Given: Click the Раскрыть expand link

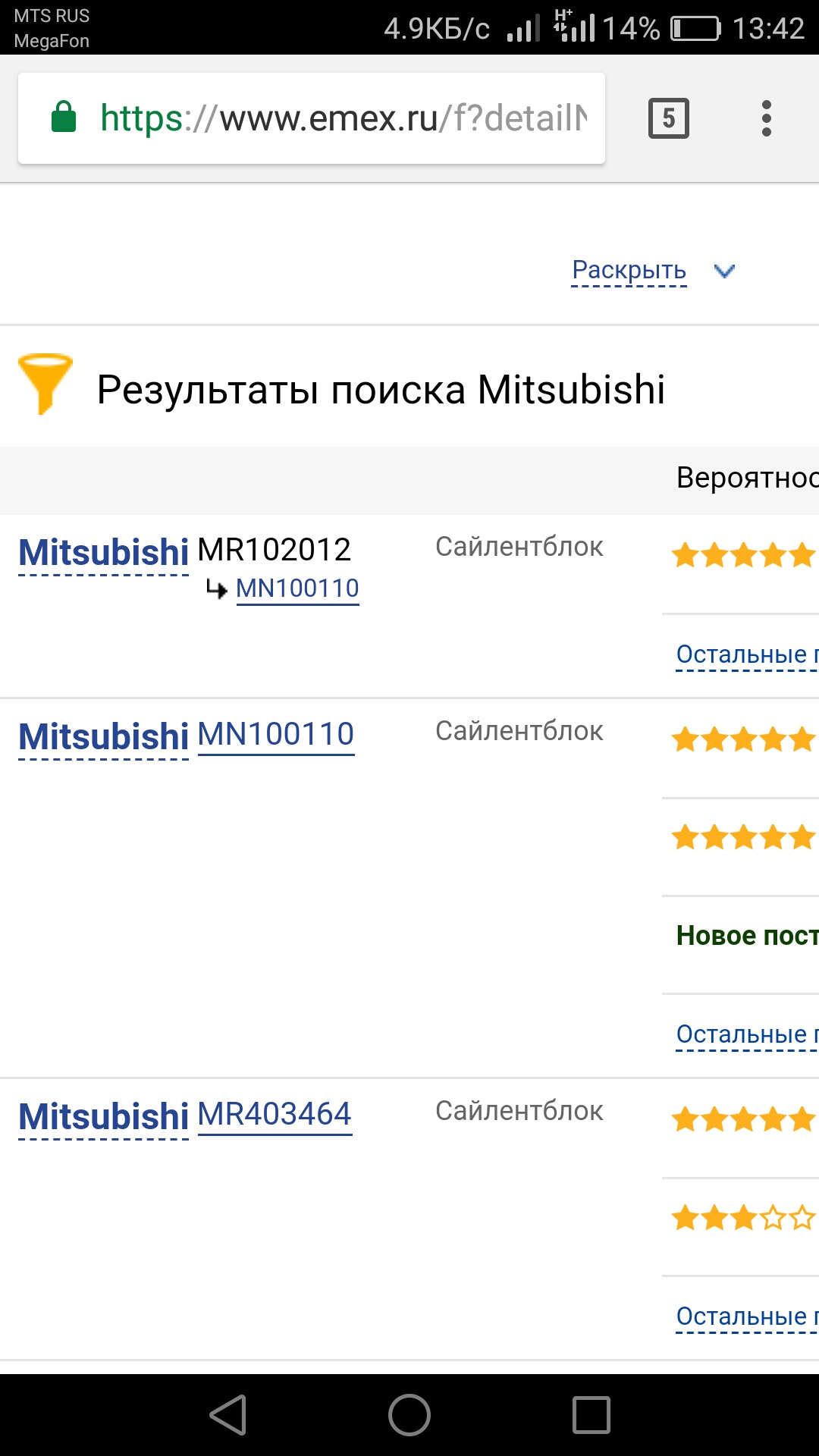Looking at the screenshot, I should (629, 270).
